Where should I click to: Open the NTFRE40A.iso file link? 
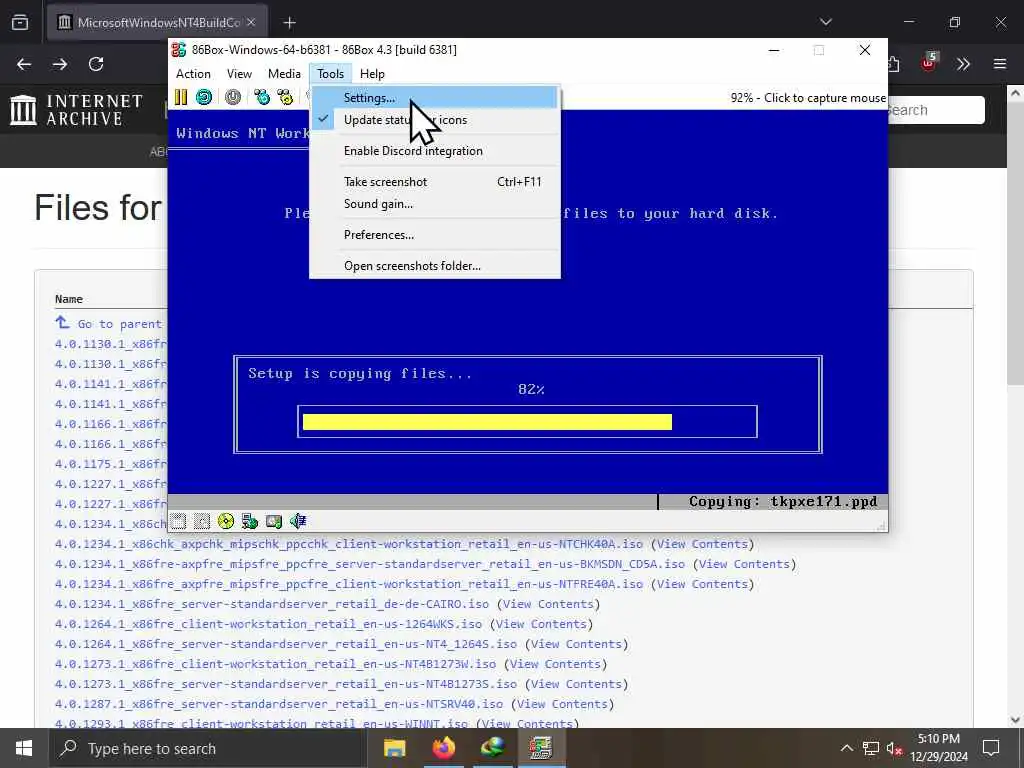point(349,584)
